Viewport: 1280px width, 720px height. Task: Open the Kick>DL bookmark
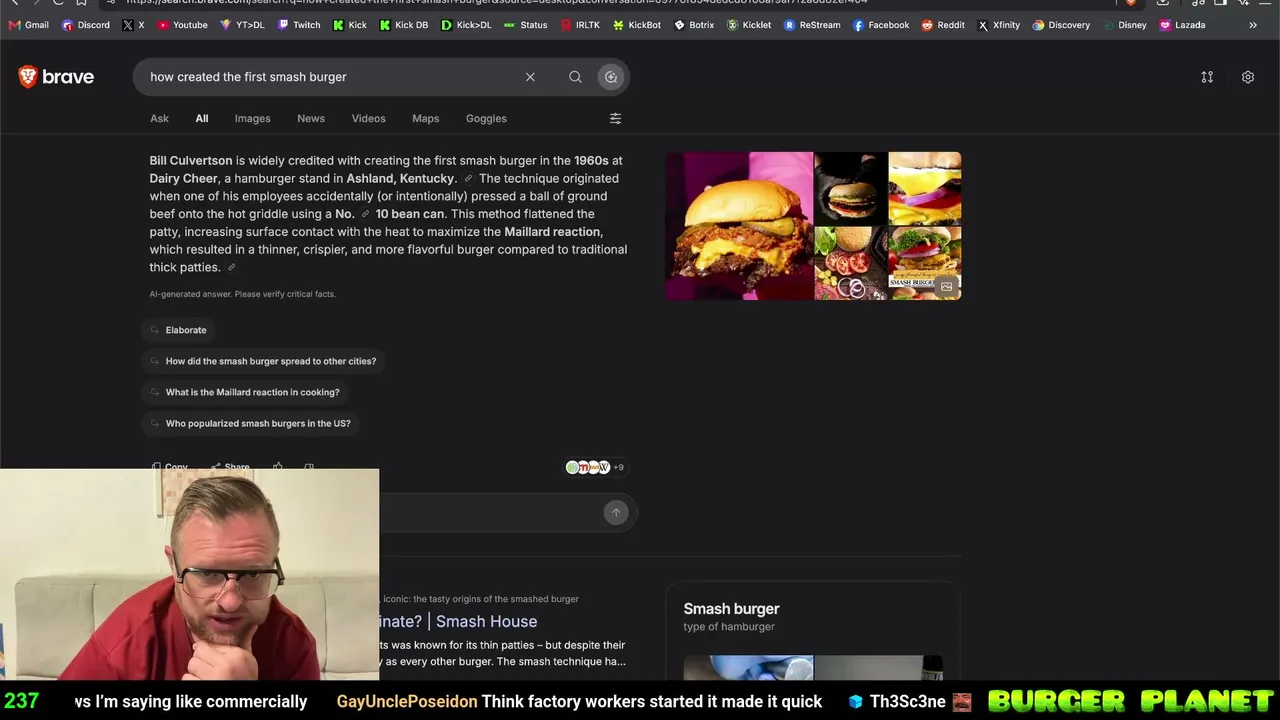pos(466,25)
